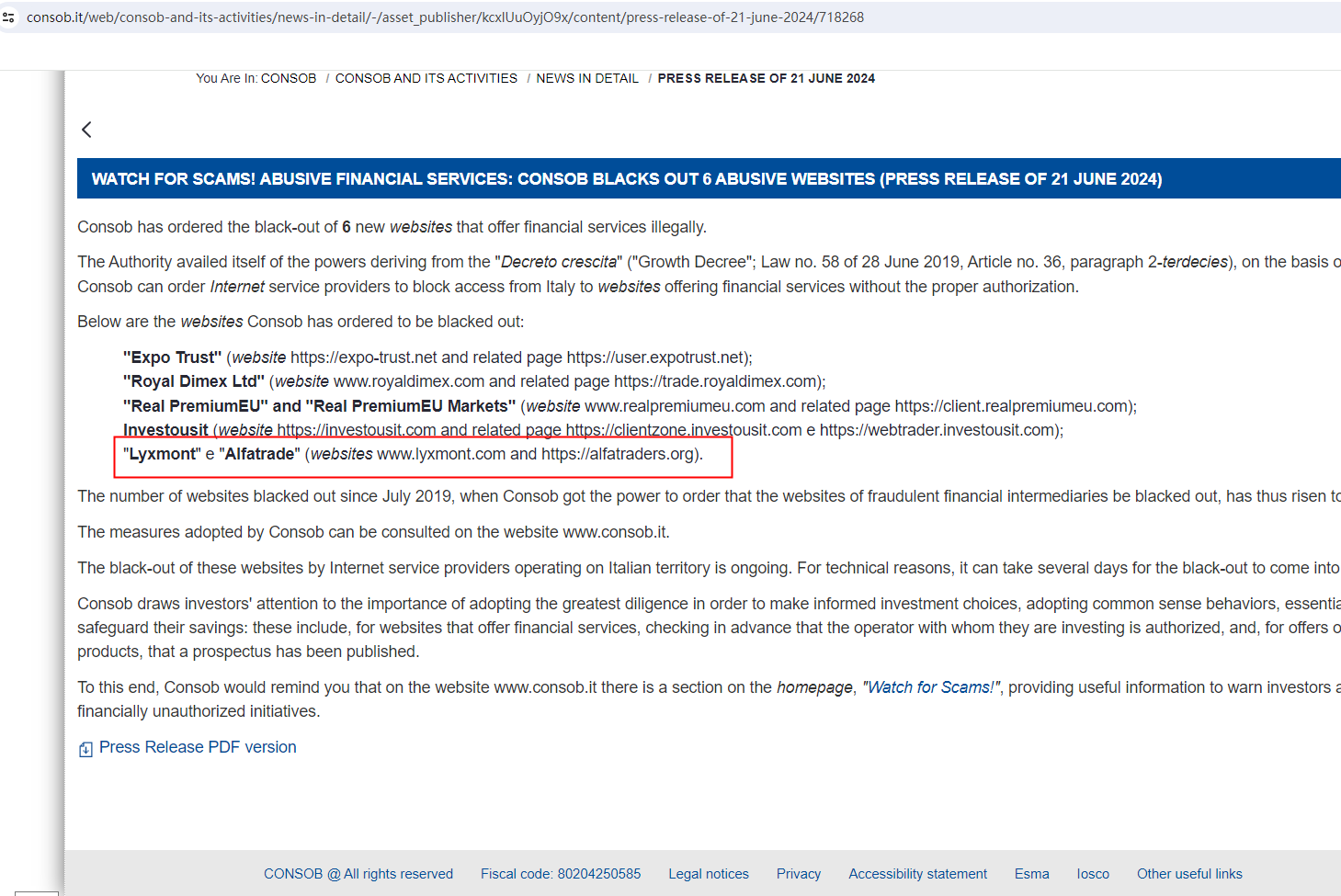
Task: Open Legal notices footer link
Action: [709, 874]
